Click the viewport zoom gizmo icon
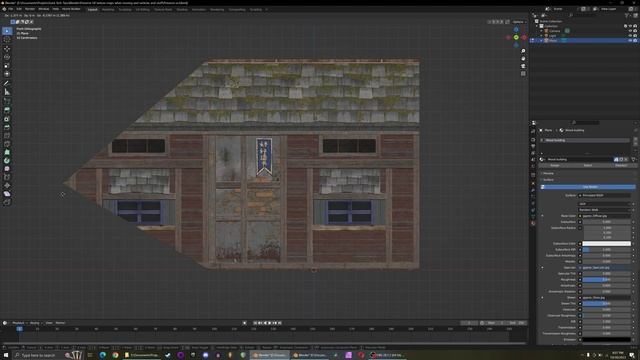 pos(523,51)
